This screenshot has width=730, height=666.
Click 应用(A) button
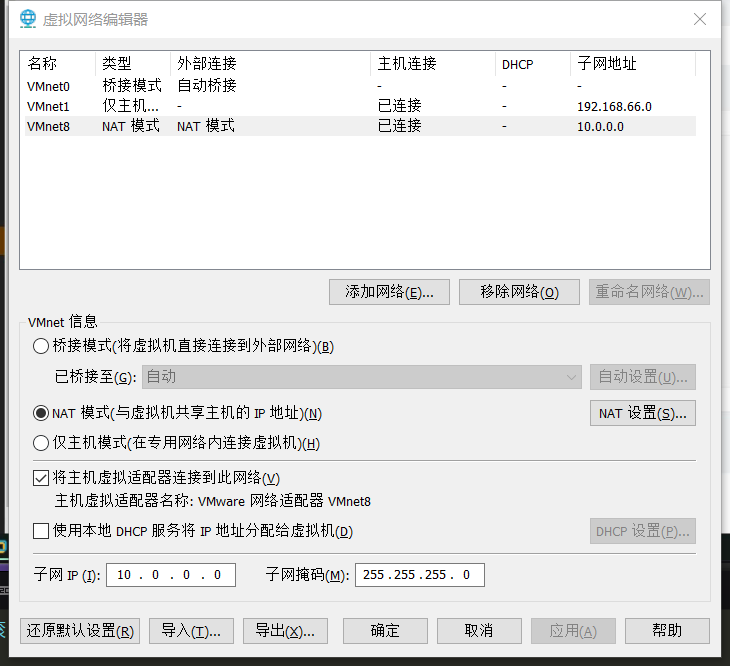pos(573,631)
